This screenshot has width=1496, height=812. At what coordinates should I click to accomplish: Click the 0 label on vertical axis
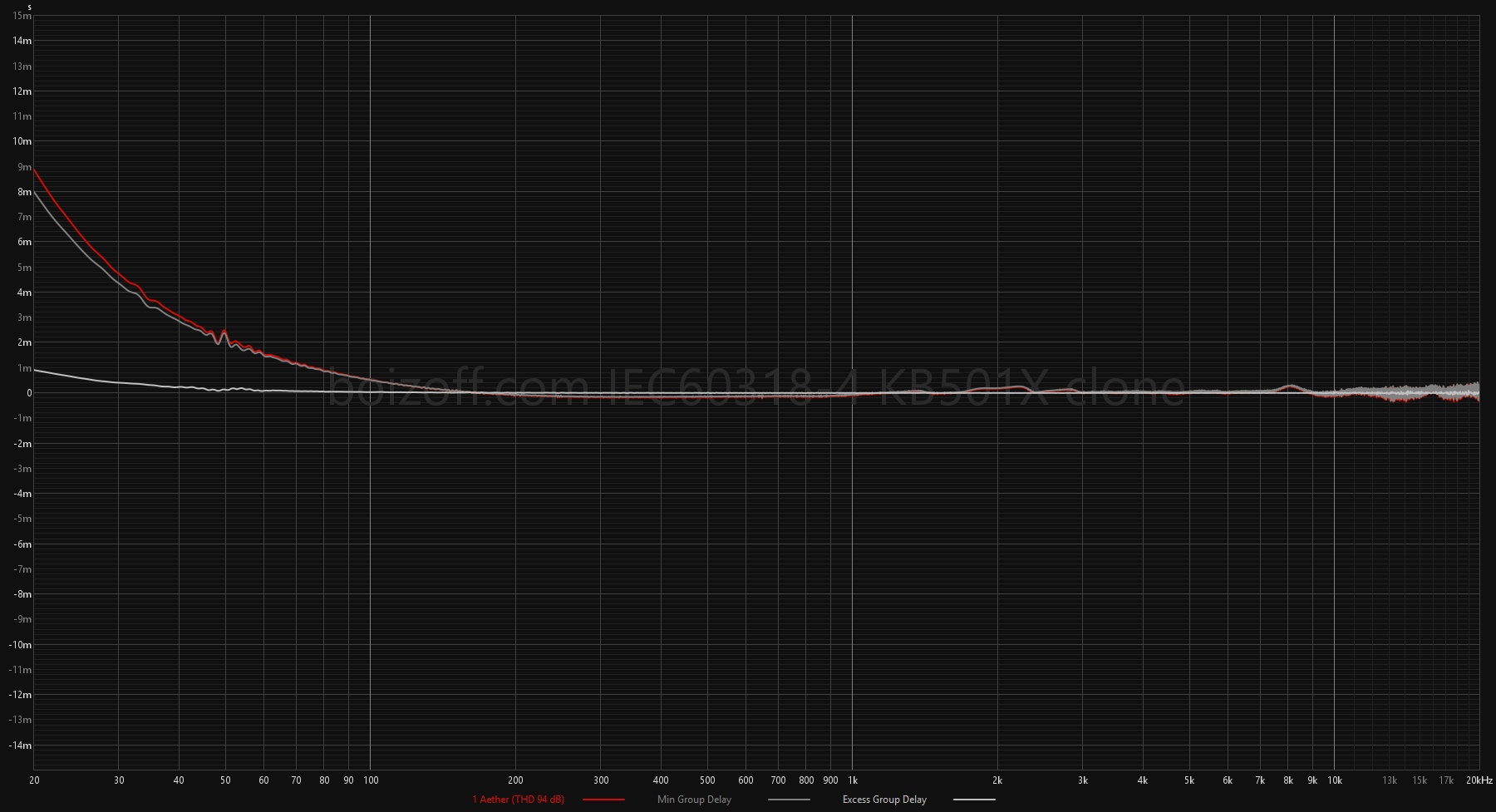(29, 393)
